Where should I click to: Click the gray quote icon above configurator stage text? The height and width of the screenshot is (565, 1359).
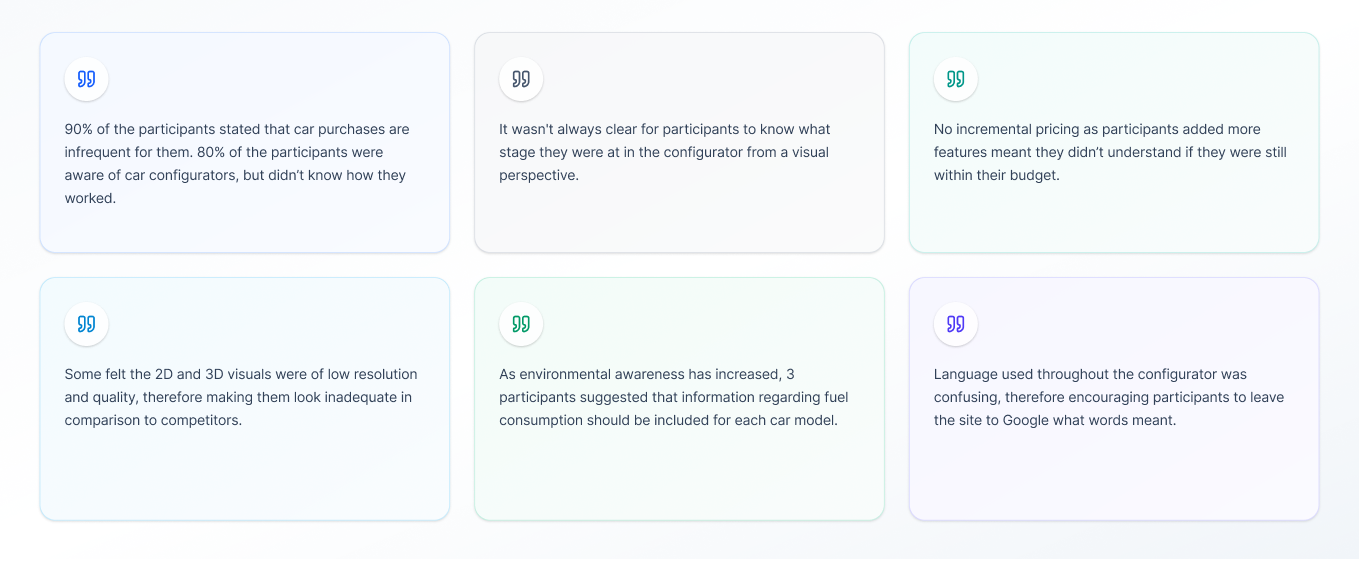pos(521,79)
